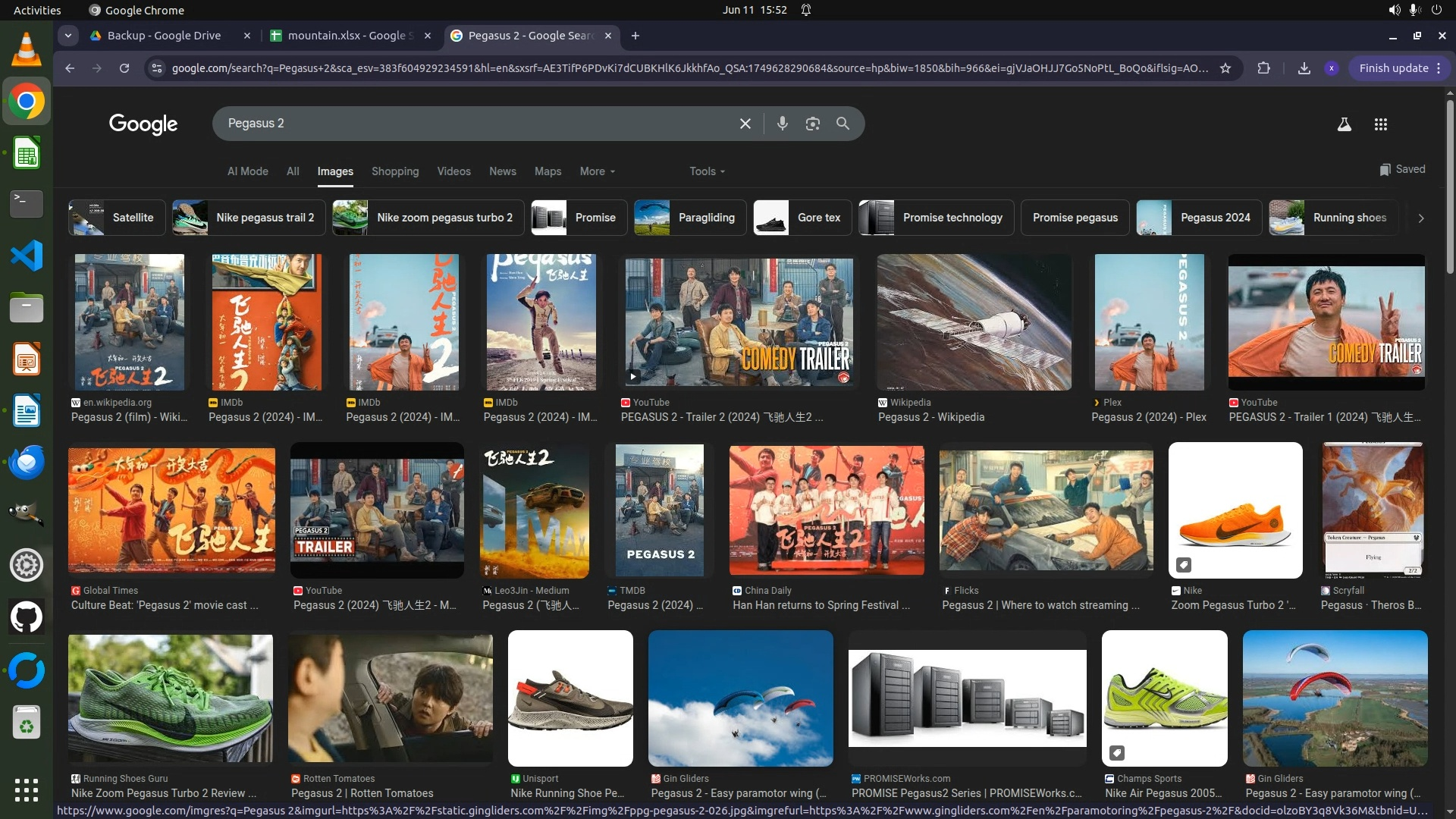Open the orange Nike Zoom Pegasus thumbnail

tap(1235, 510)
